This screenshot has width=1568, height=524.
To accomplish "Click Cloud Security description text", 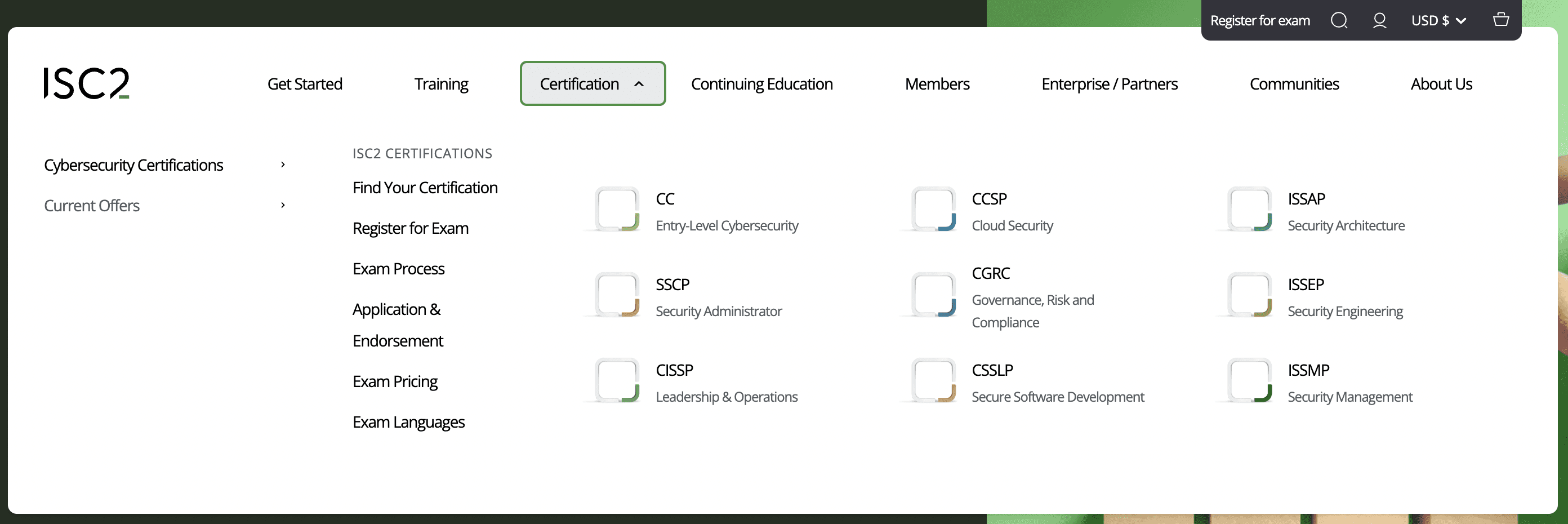I will (x=1012, y=226).
